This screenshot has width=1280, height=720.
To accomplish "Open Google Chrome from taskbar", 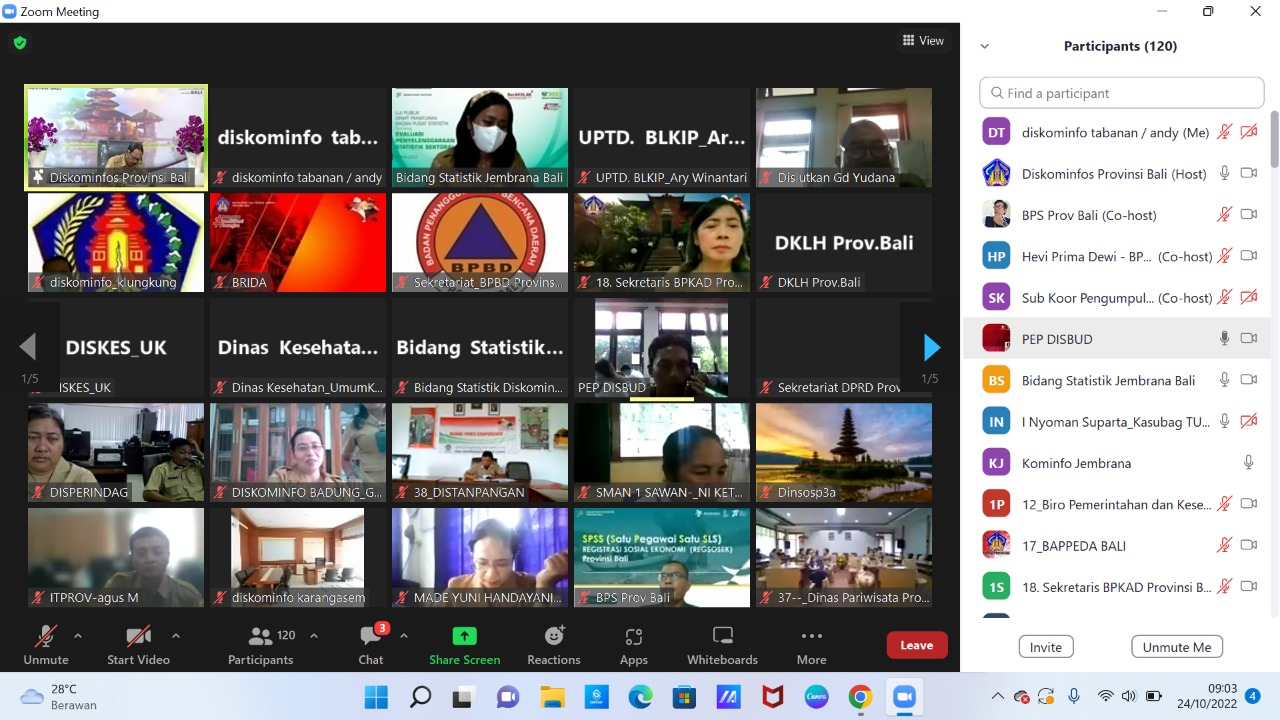I will pos(860,696).
